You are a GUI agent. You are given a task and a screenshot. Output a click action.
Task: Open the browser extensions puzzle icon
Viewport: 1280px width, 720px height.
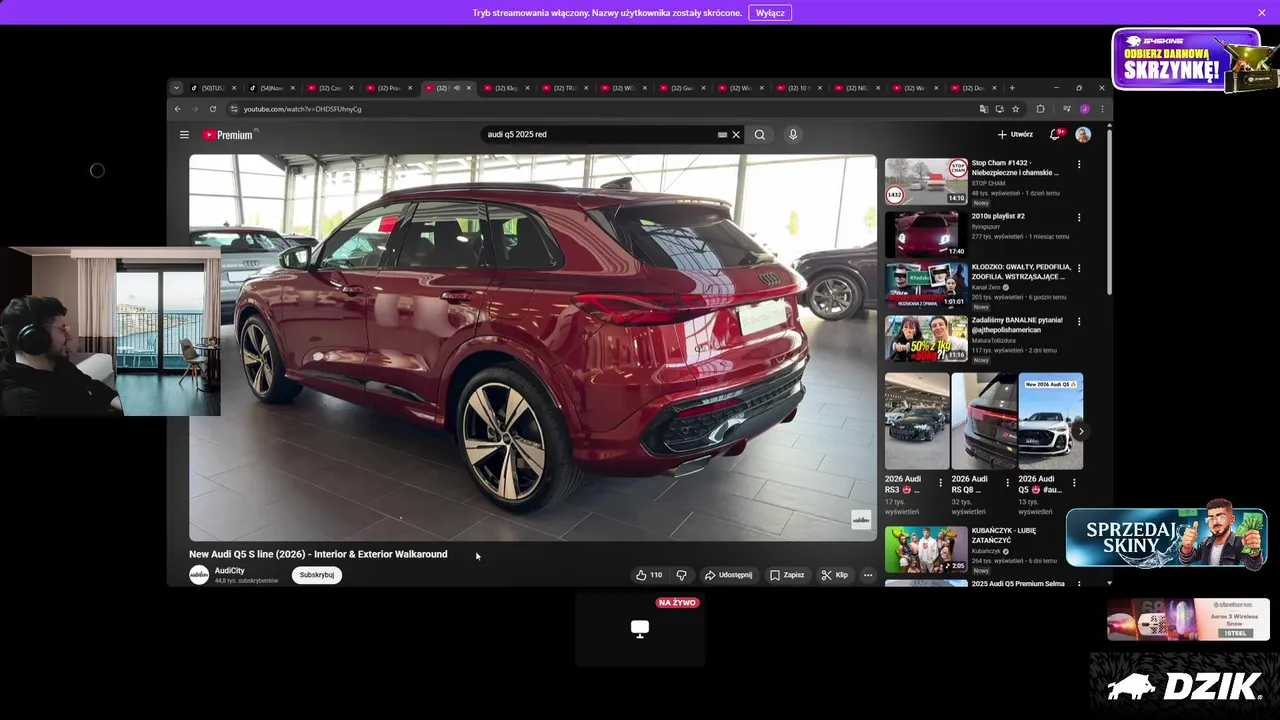1040,109
